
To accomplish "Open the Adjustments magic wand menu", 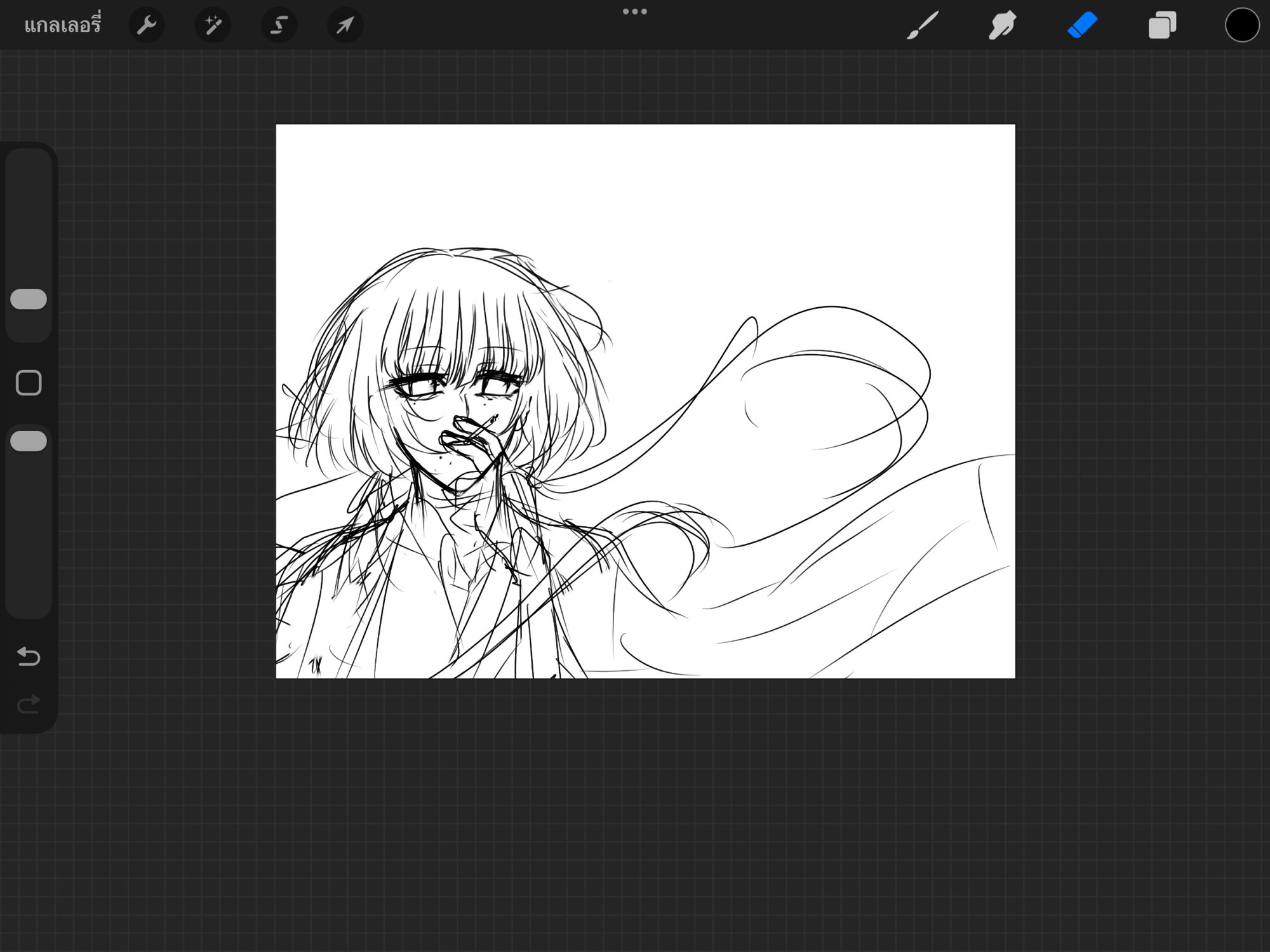I will (x=213, y=25).
